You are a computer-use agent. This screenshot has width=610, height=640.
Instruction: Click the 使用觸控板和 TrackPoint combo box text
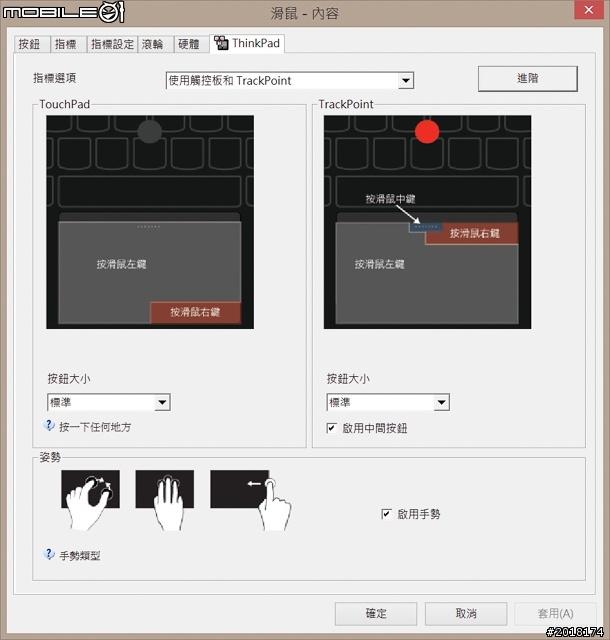click(230, 81)
